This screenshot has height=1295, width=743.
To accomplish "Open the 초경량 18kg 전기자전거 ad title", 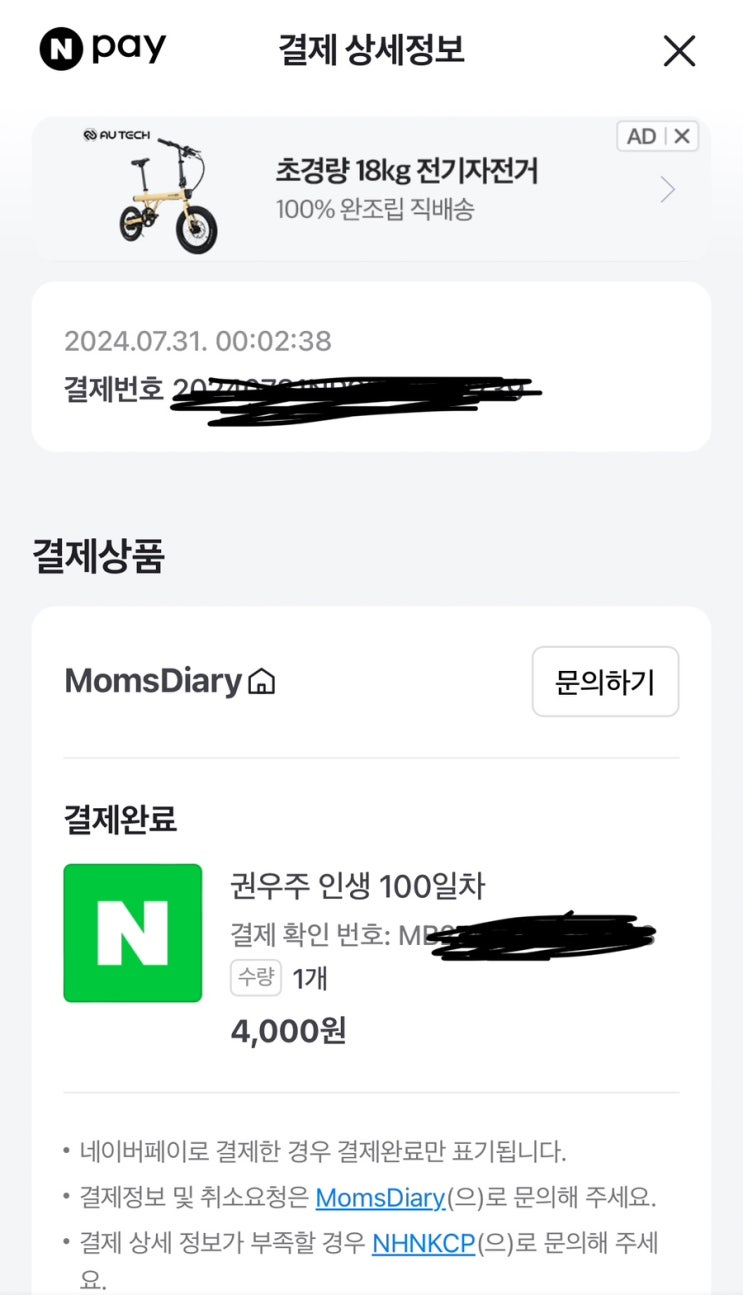I will (x=407, y=171).
